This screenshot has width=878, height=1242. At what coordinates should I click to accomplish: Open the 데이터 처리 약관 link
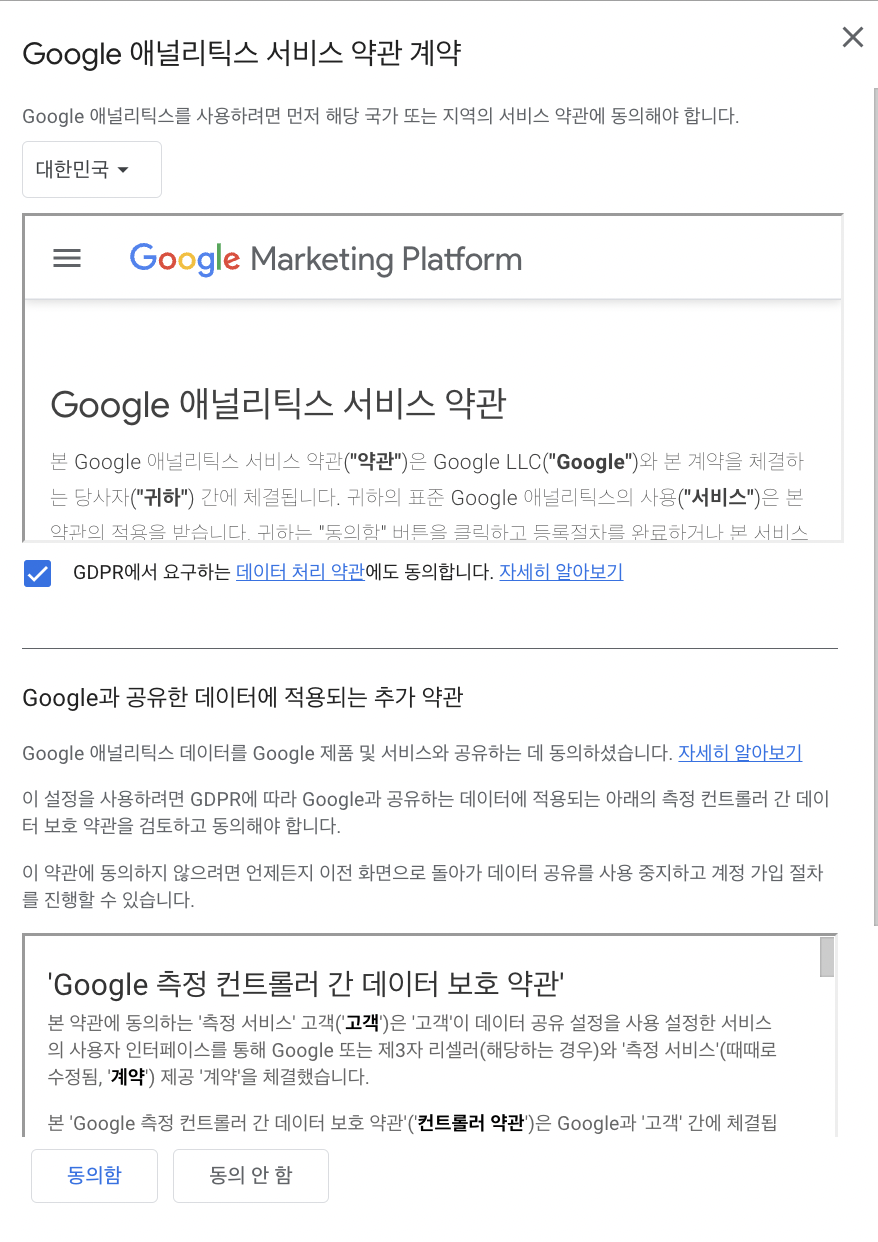pyautogui.click(x=300, y=573)
